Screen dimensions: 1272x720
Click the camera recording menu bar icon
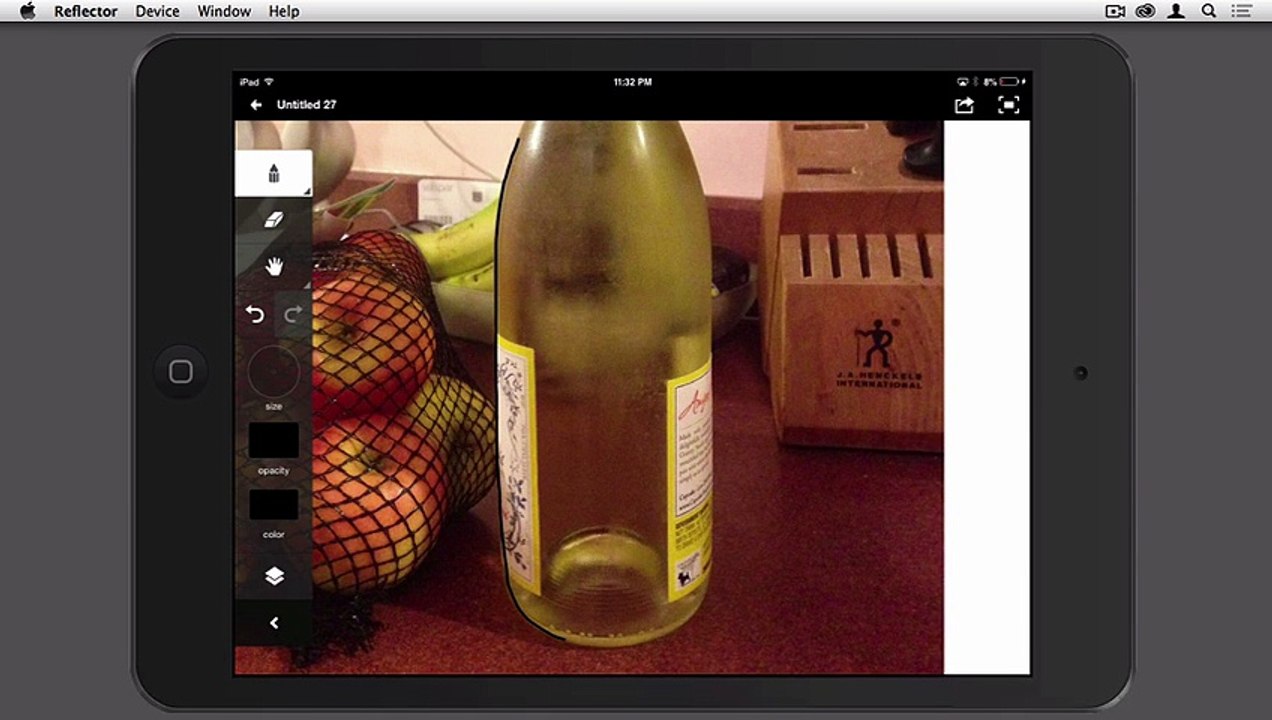pyautogui.click(x=1115, y=11)
